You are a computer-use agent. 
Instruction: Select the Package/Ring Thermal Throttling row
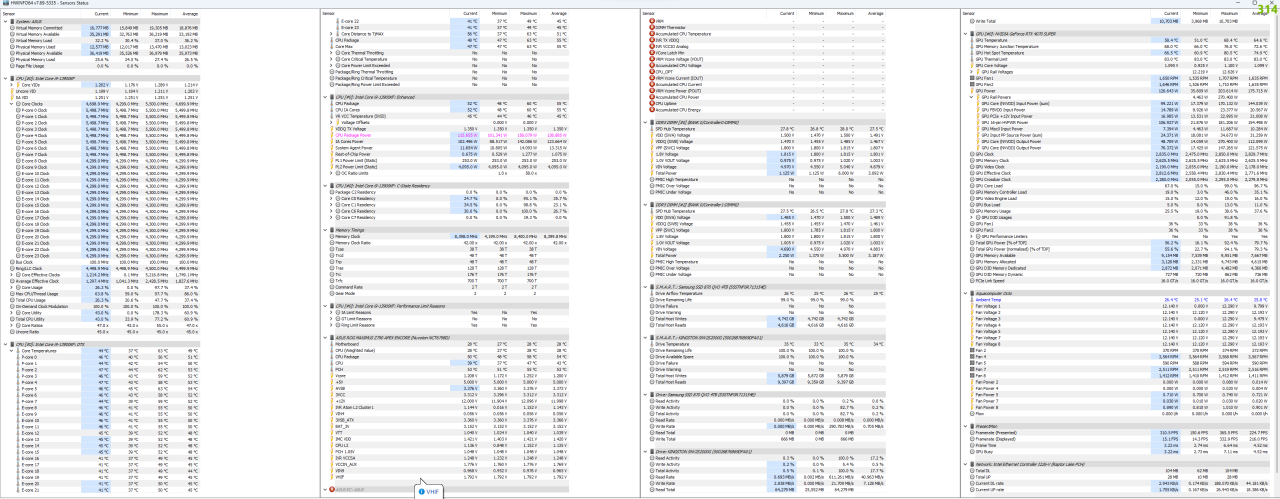447,70
